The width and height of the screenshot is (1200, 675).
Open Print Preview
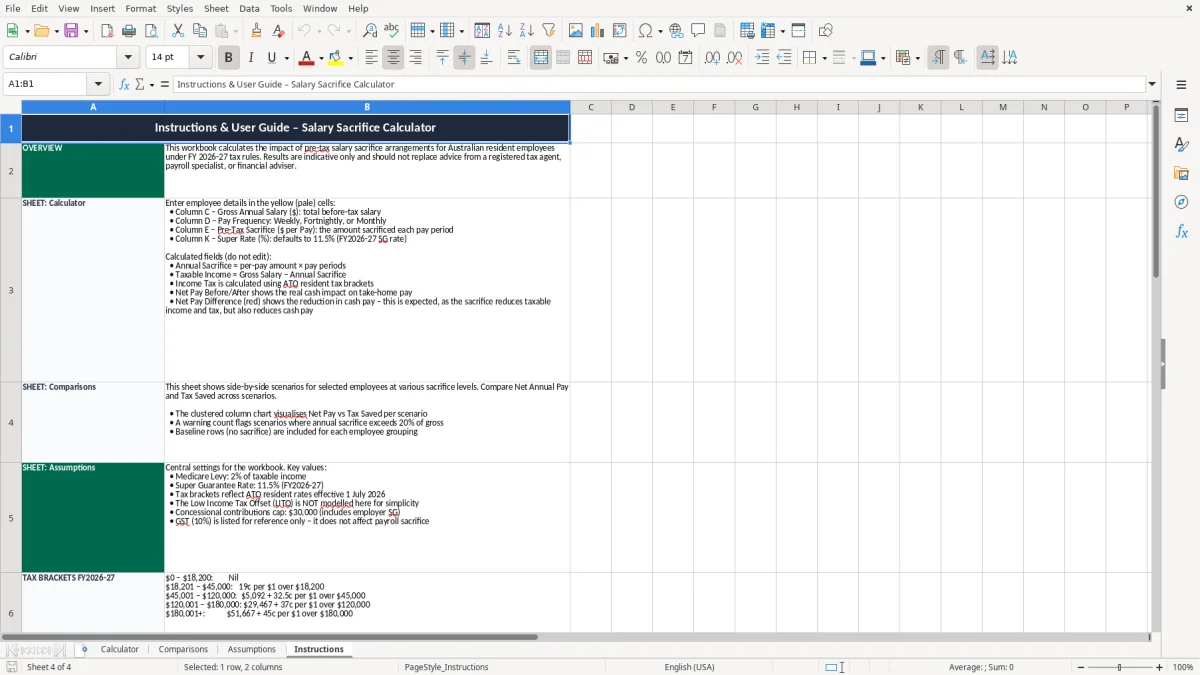click(150, 31)
